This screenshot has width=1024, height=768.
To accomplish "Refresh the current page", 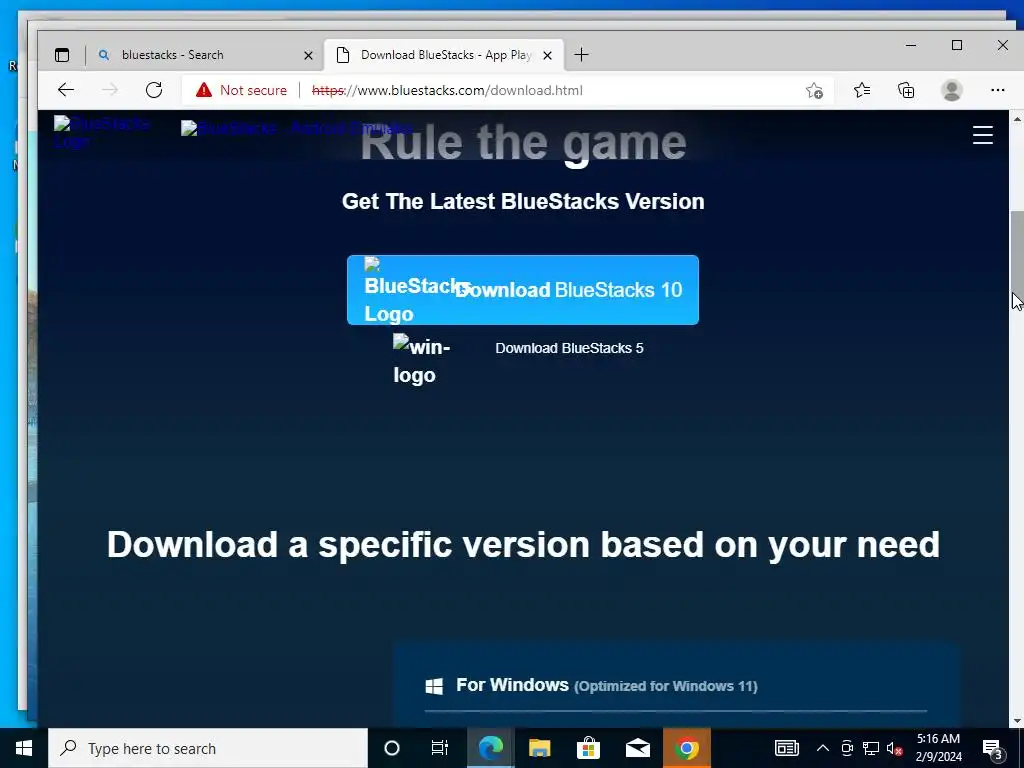I will point(154,90).
